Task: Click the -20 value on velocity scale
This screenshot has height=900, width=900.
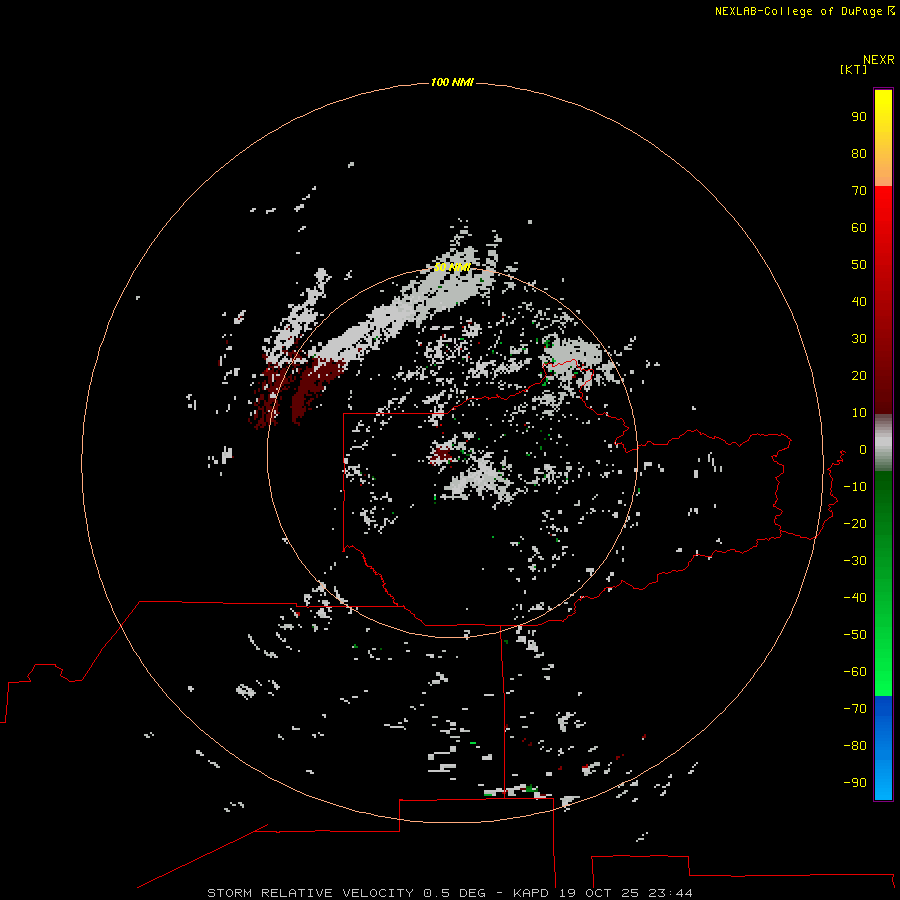Action: (855, 524)
